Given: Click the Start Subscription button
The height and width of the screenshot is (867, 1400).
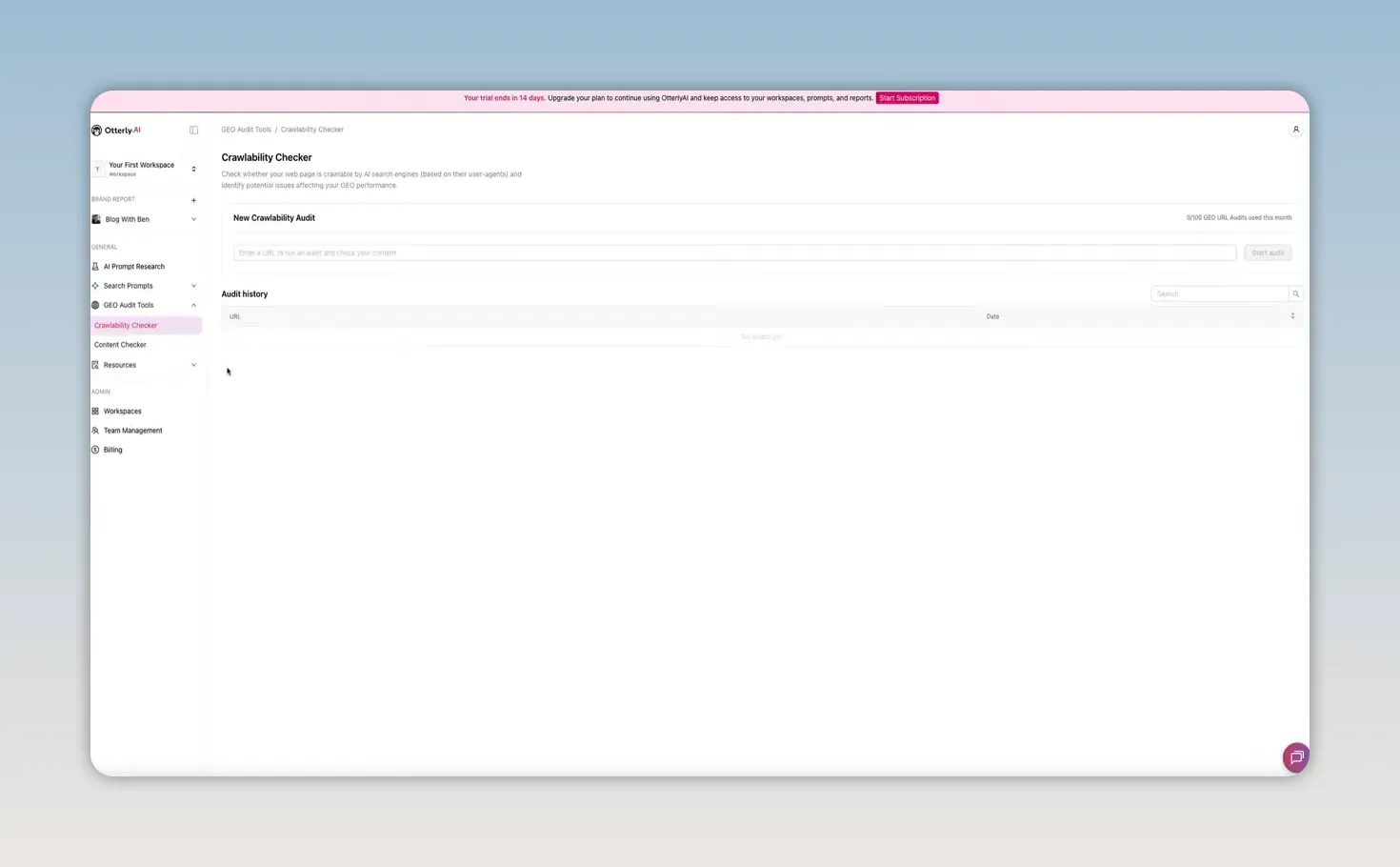Looking at the screenshot, I should (x=907, y=98).
